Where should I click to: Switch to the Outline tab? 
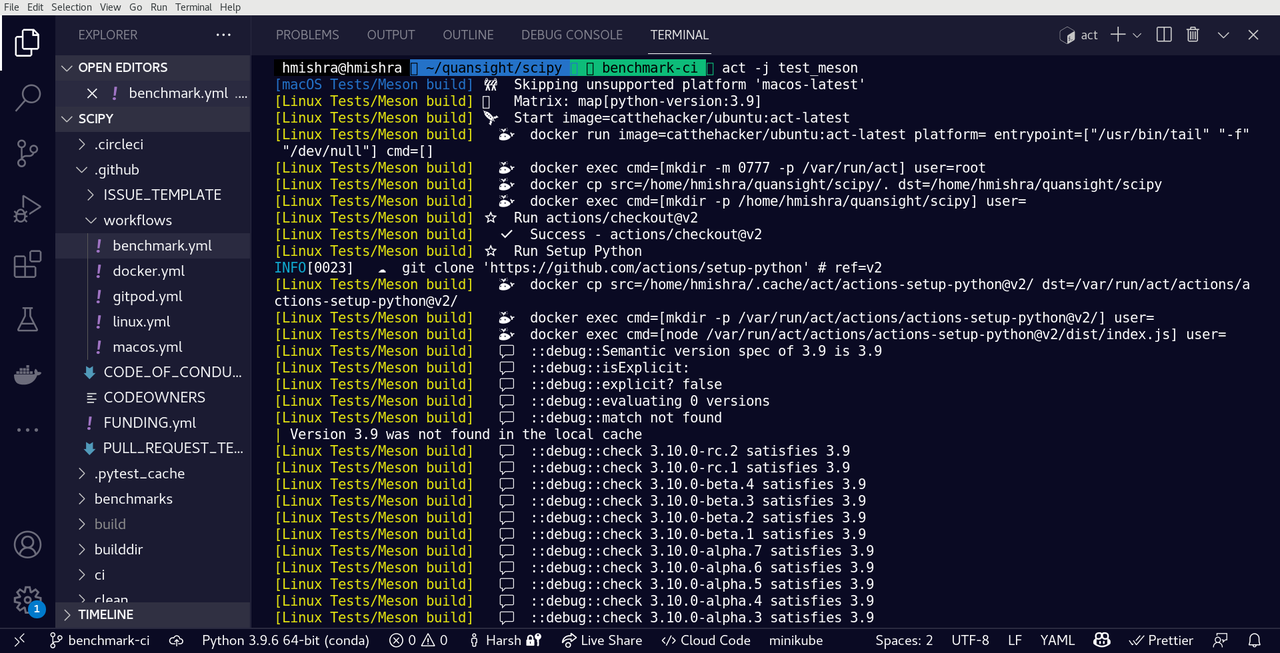tap(468, 35)
